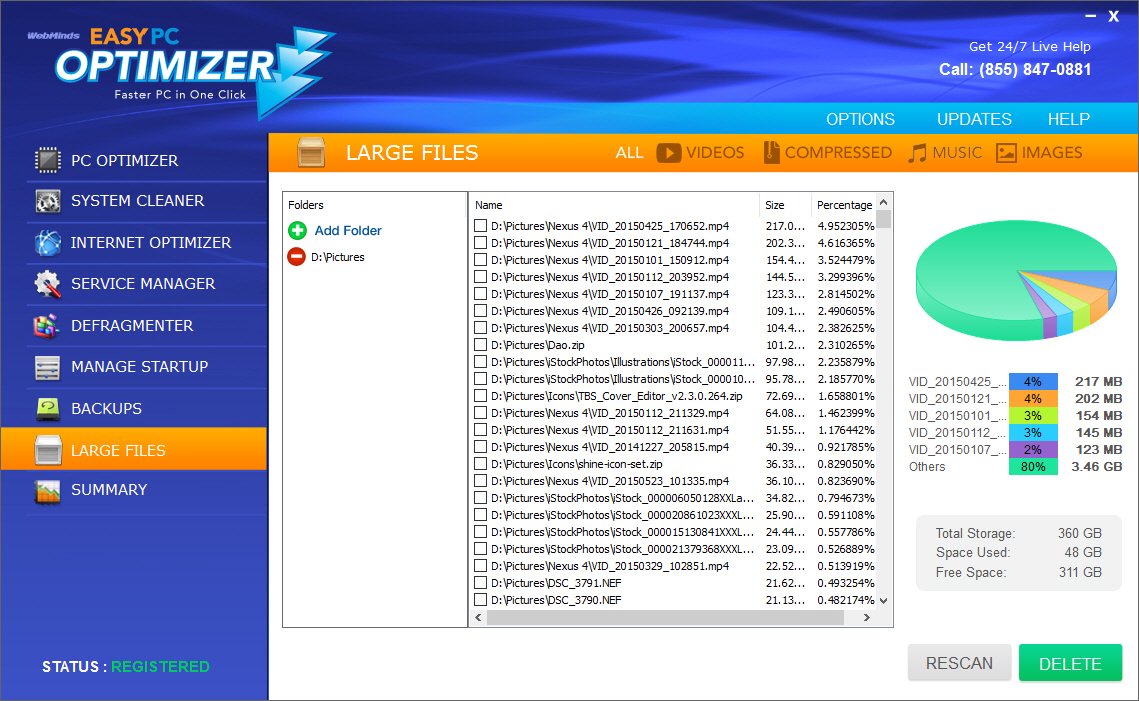The height and width of the screenshot is (701, 1139).
Task: Open the HELP menu
Action: click(1068, 119)
